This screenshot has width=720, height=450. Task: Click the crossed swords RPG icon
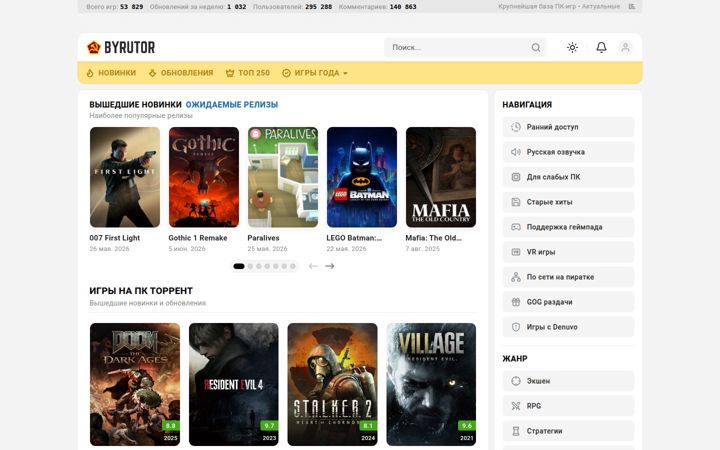(x=516, y=406)
